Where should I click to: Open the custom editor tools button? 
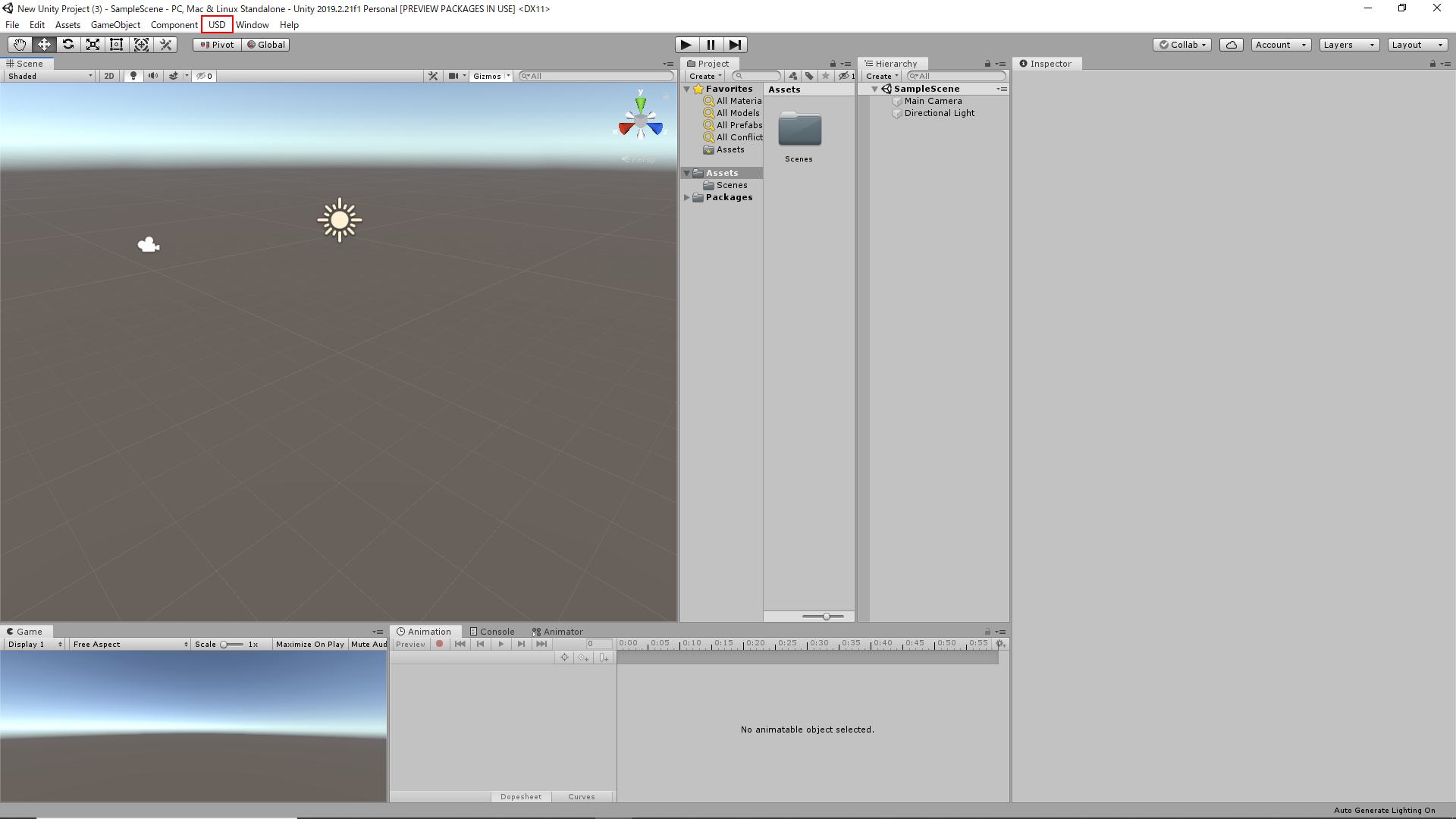pos(165,45)
